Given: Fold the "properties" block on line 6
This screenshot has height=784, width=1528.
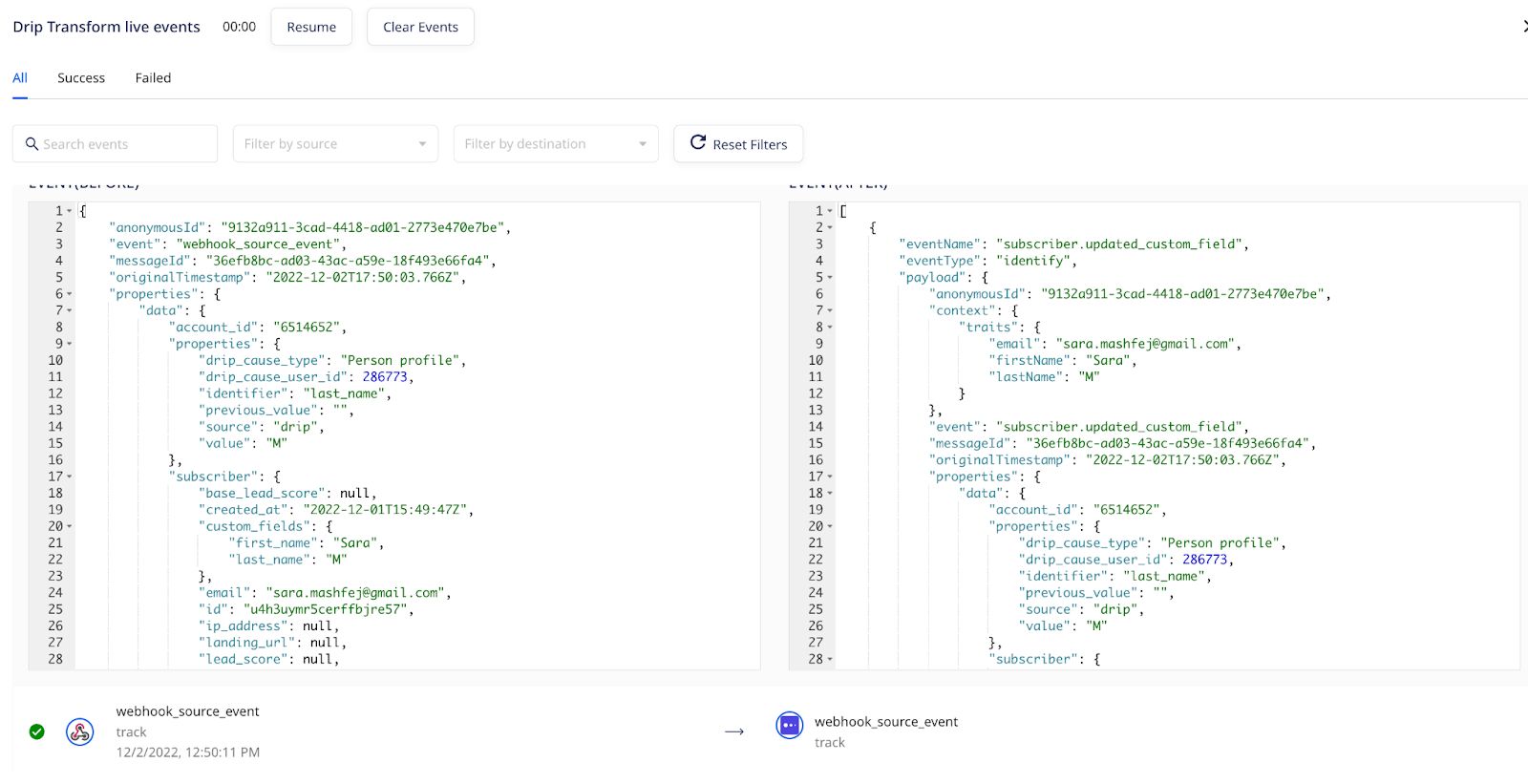Looking at the screenshot, I should (x=70, y=294).
